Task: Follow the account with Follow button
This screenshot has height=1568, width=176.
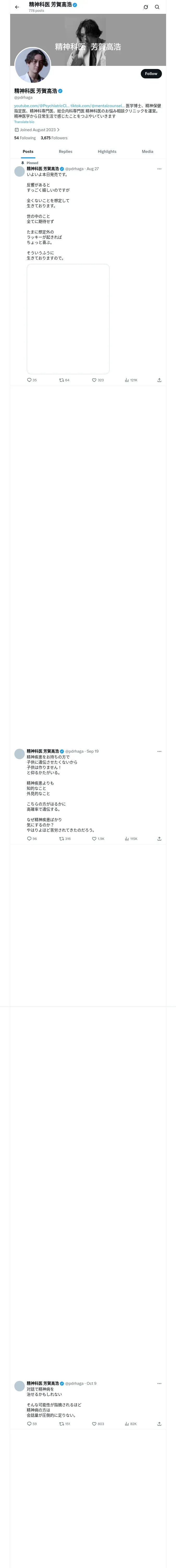Action: 151,74
